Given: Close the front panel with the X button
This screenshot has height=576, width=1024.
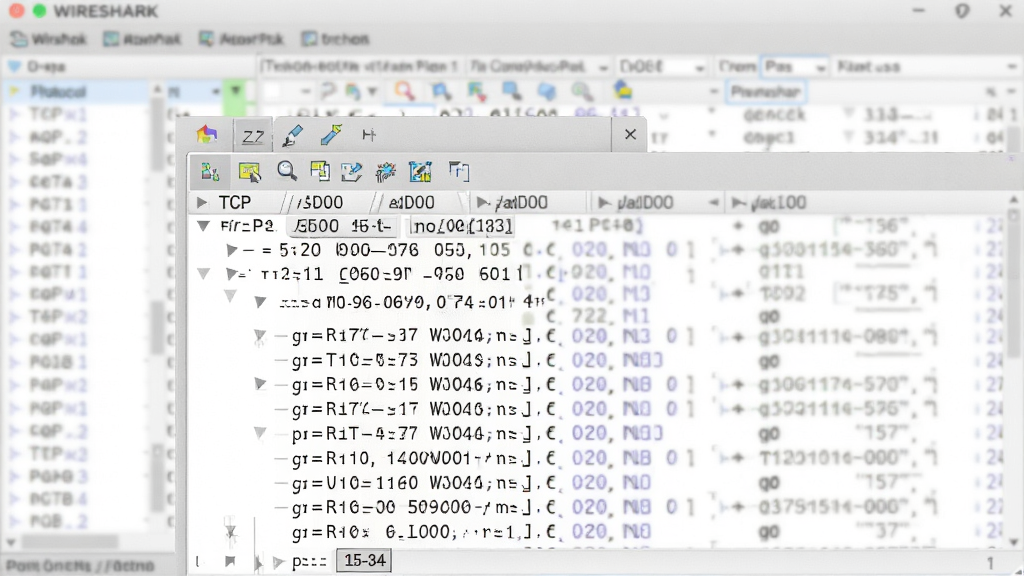Looking at the screenshot, I should [630, 135].
